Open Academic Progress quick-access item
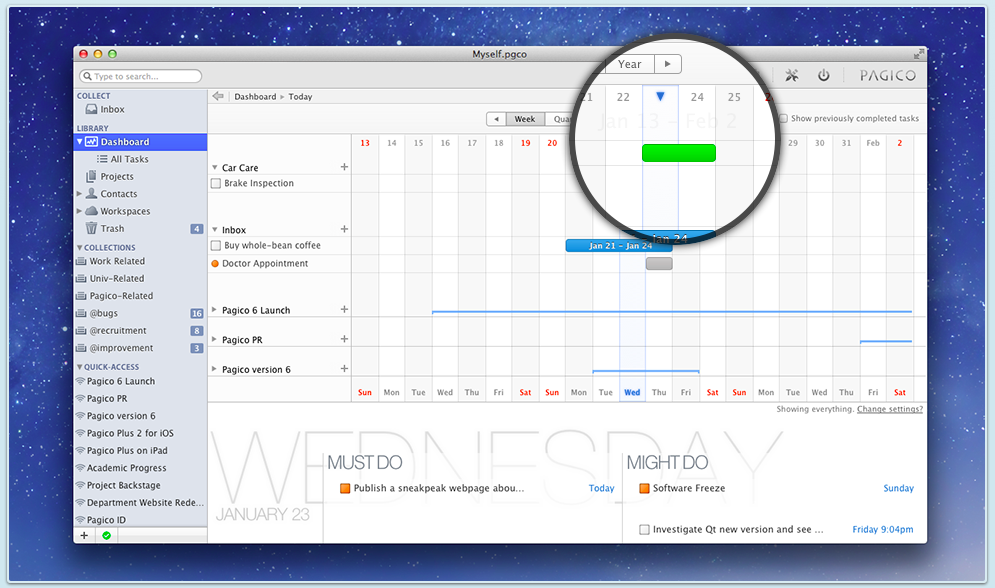 pos(126,468)
